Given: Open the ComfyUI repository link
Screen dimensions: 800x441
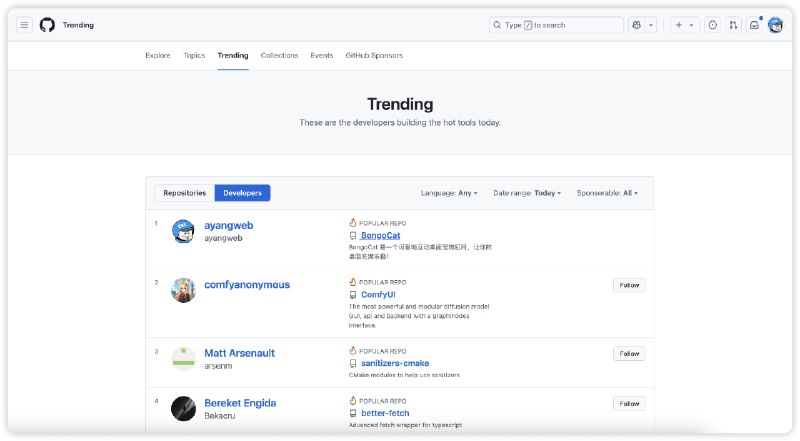Looking at the screenshot, I should [x=378, y=295].
